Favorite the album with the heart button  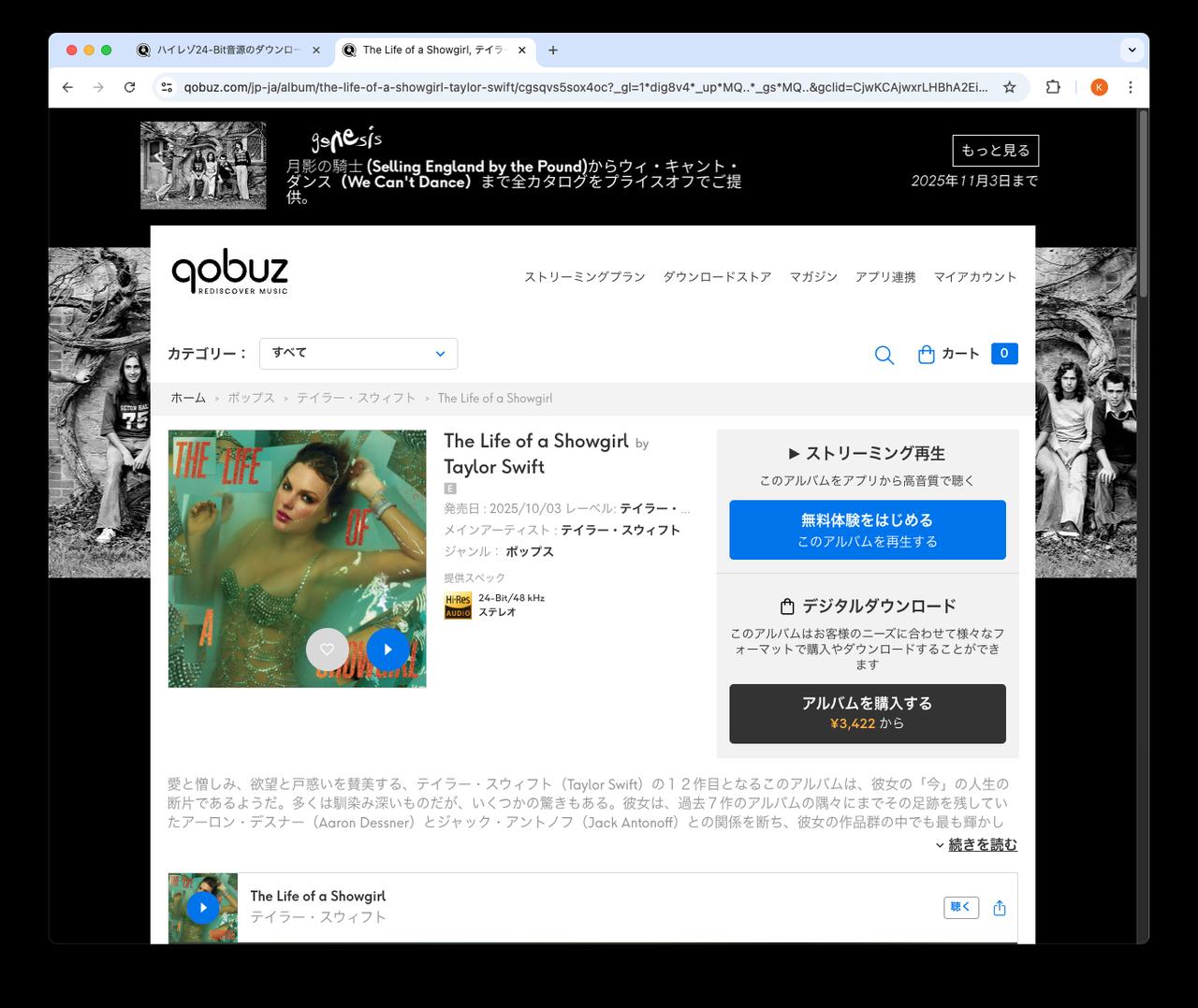pyautogui.click(x=327, y=649)
